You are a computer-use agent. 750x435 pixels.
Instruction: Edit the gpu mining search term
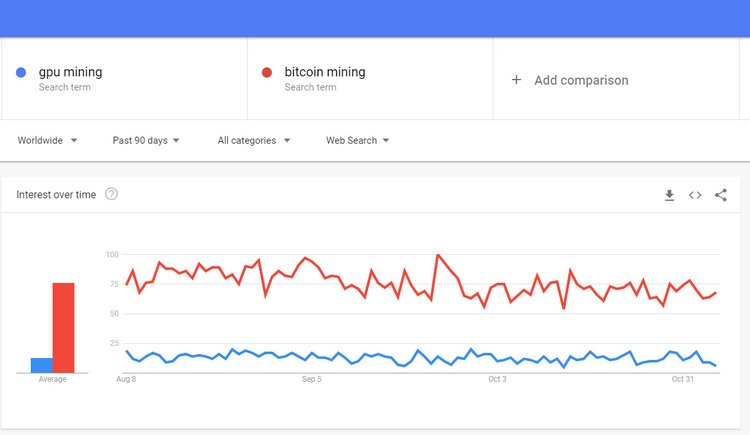pos(70,72)
